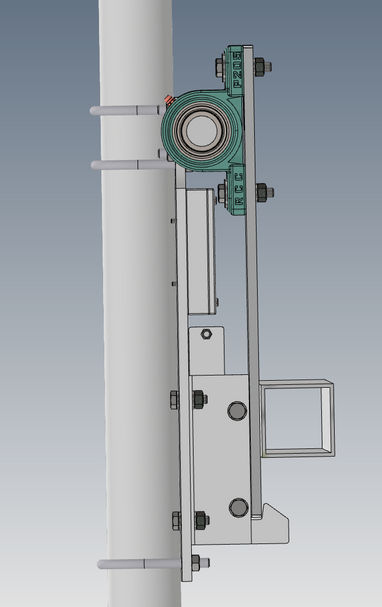Select the upper black nut on the mounting block

point(199,400)
